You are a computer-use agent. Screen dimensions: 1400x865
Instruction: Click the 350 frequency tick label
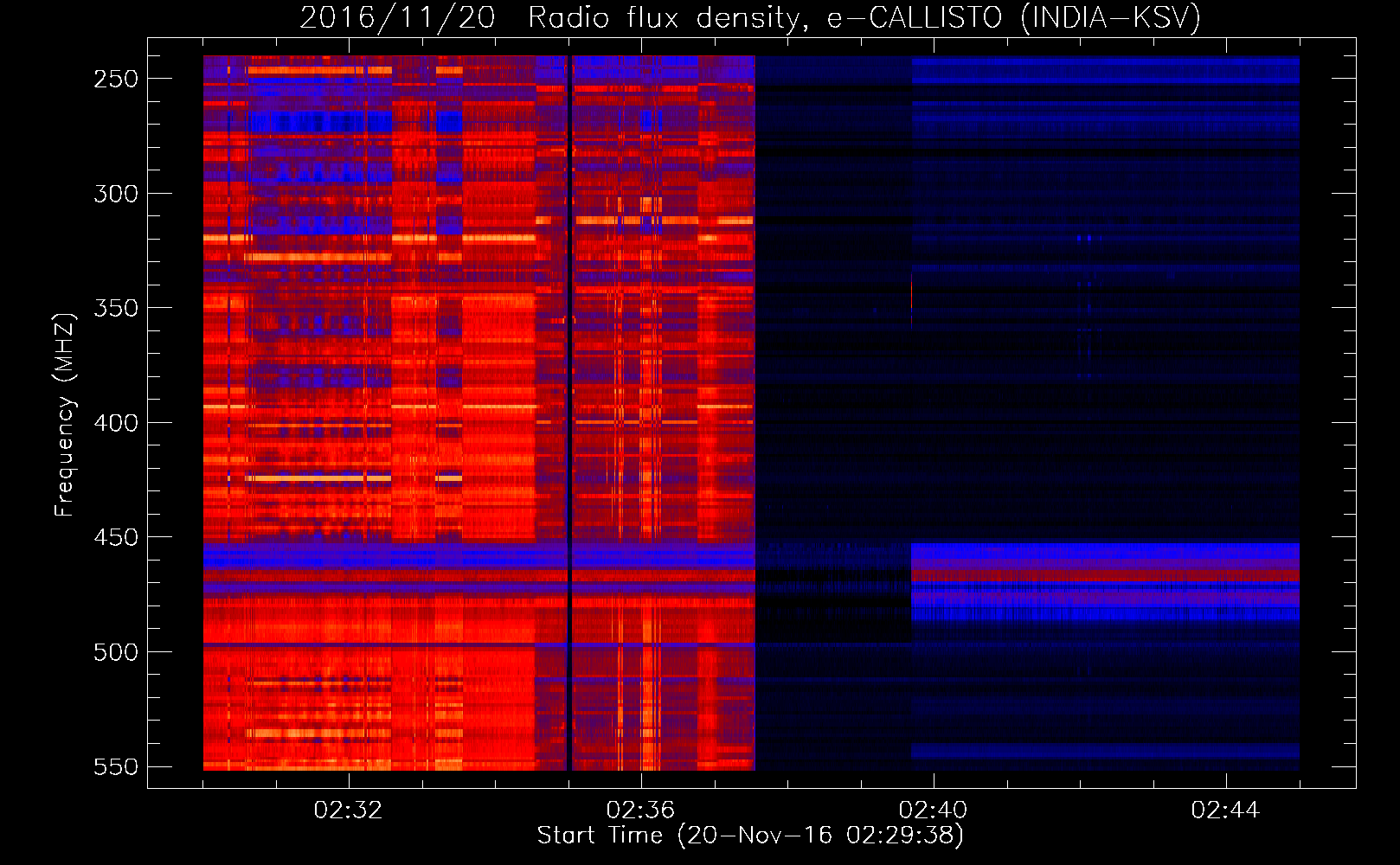[116, 309]
